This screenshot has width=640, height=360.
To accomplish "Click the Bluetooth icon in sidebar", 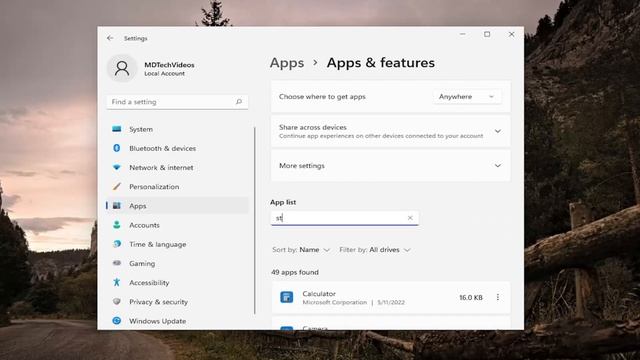I will click(x=117, y=148).
